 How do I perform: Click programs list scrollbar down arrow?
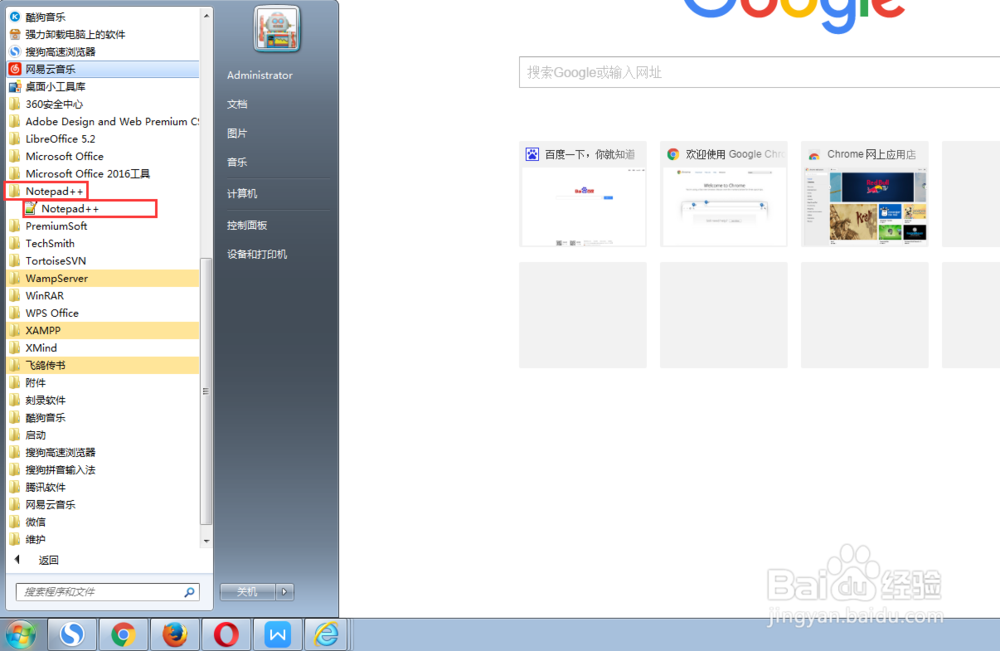click(206, 541)
